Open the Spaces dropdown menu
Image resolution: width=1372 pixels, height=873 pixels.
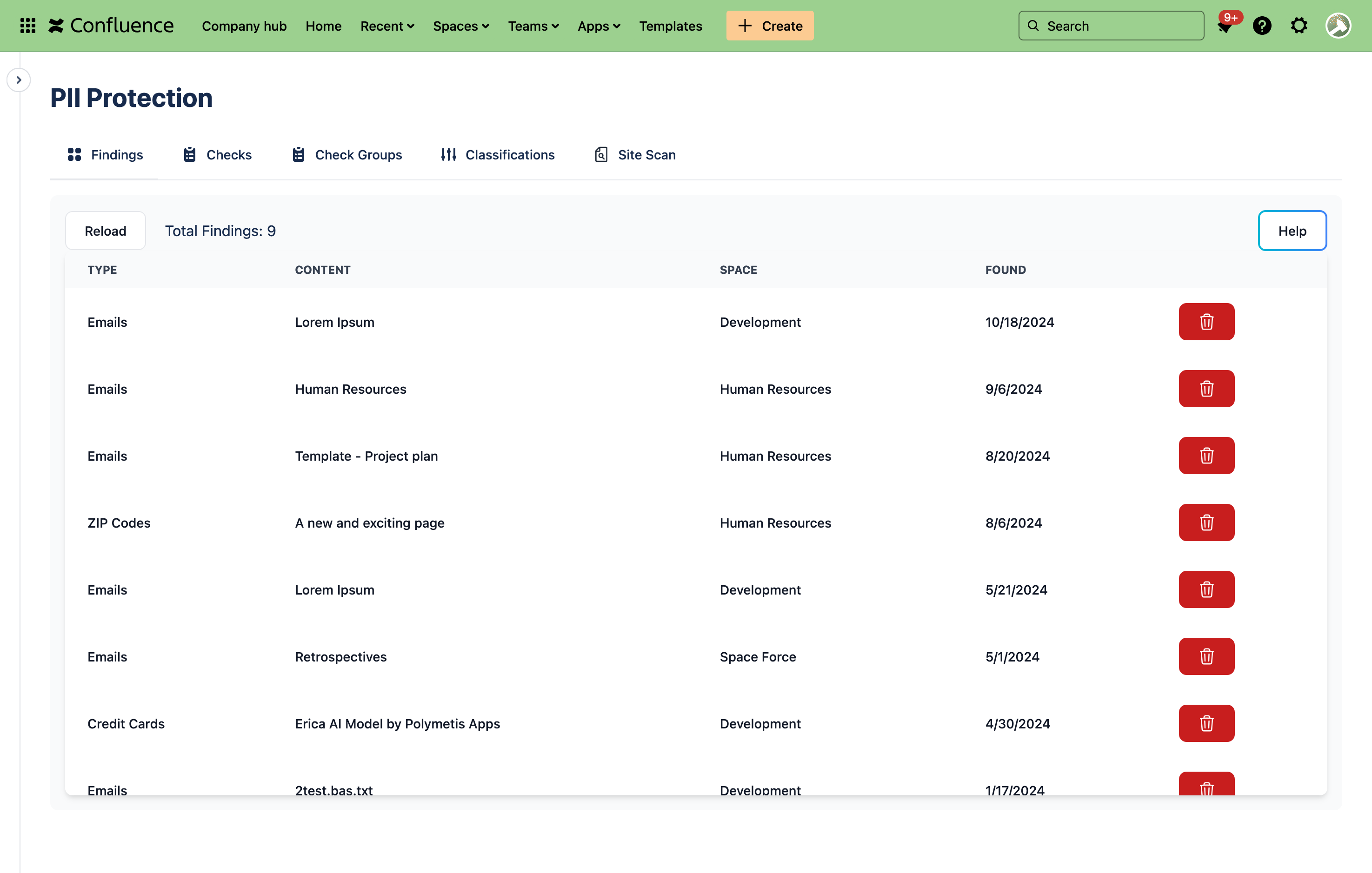point(460,26)
